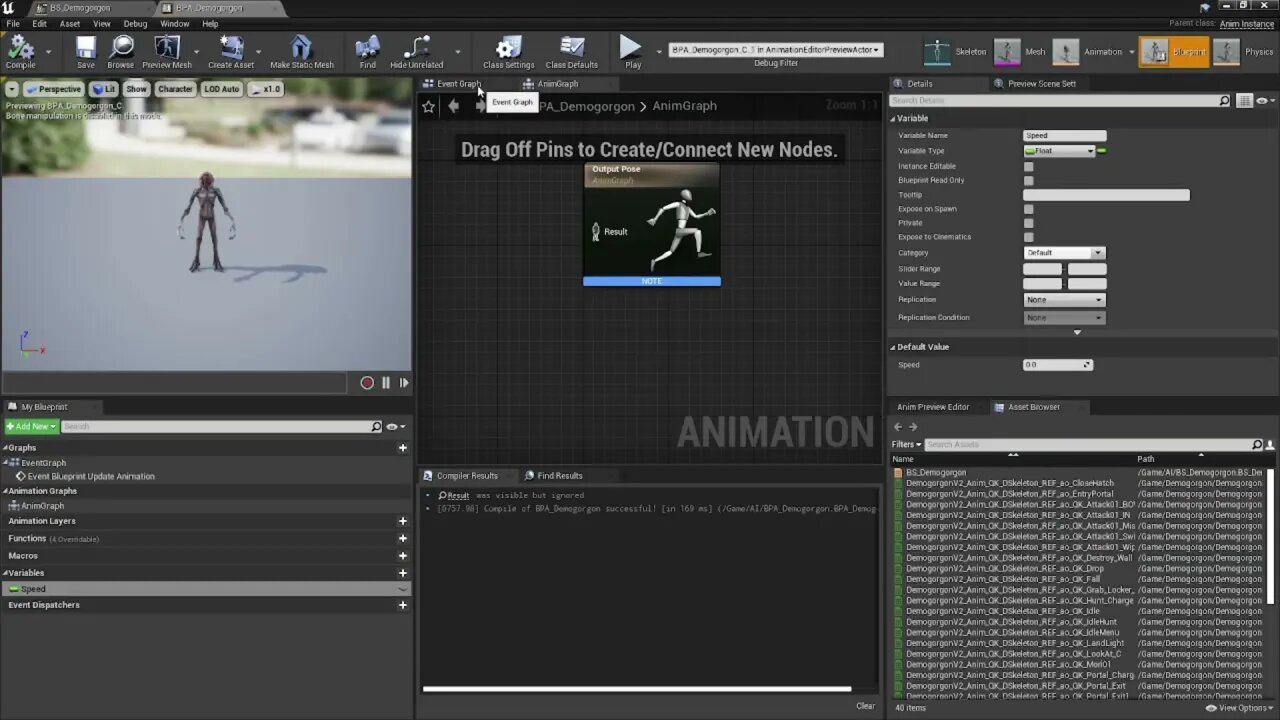The height and width of the screenshot is (720, 1280).
Task: Enable Expose to Cinematics checkbox
Action: click(x=1028, y=237)
